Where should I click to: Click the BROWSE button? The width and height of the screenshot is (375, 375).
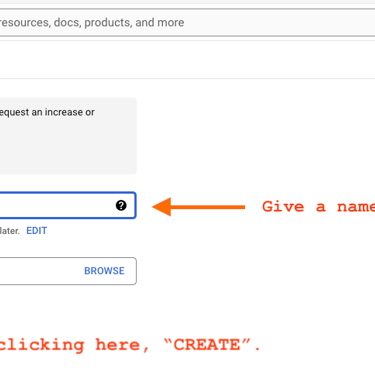click(x=104, y=271)
